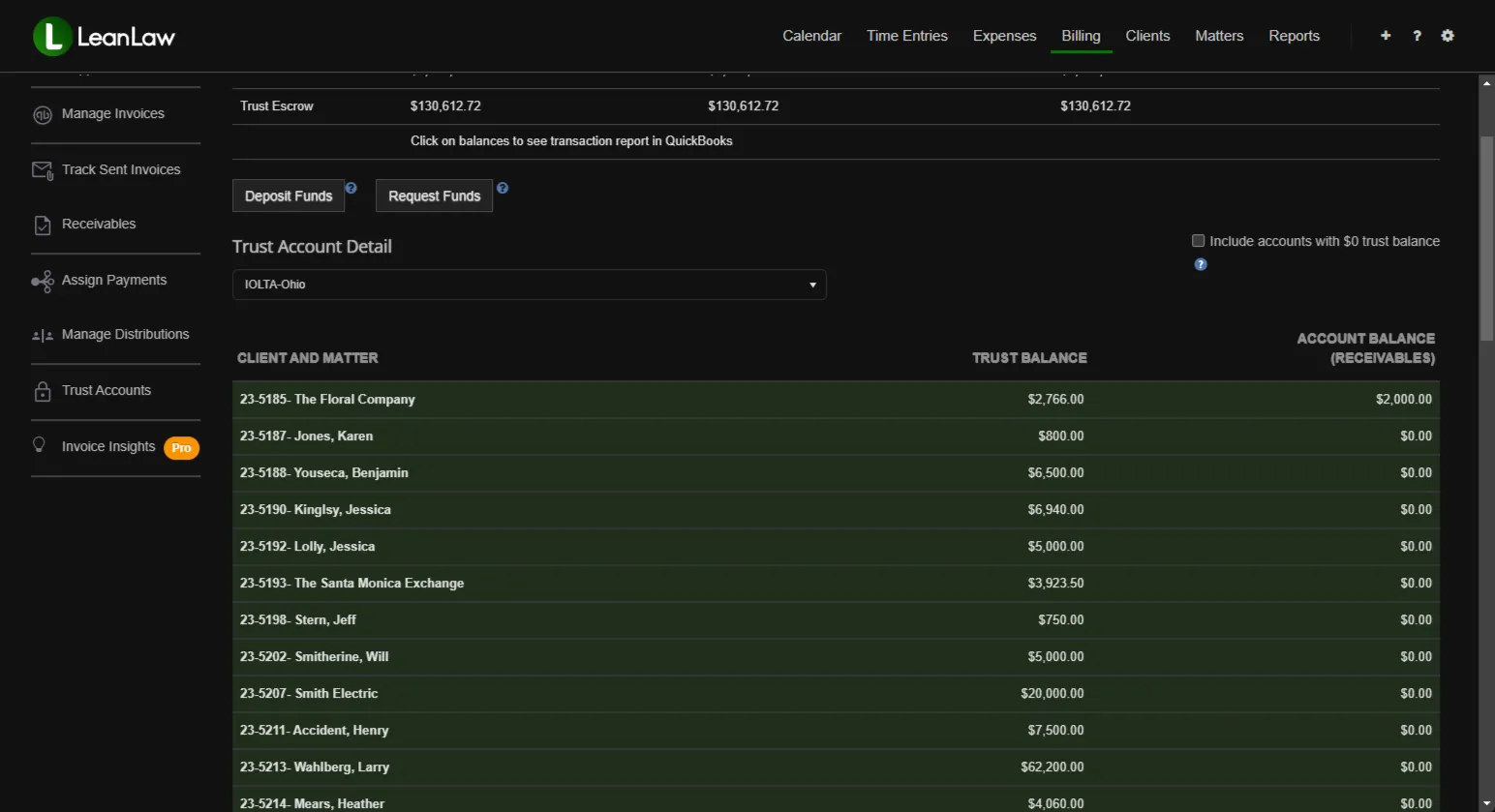Screen dimensions: 1495x812
Task: Click the Trust Accounts lock icon
Action: (43, 391)
